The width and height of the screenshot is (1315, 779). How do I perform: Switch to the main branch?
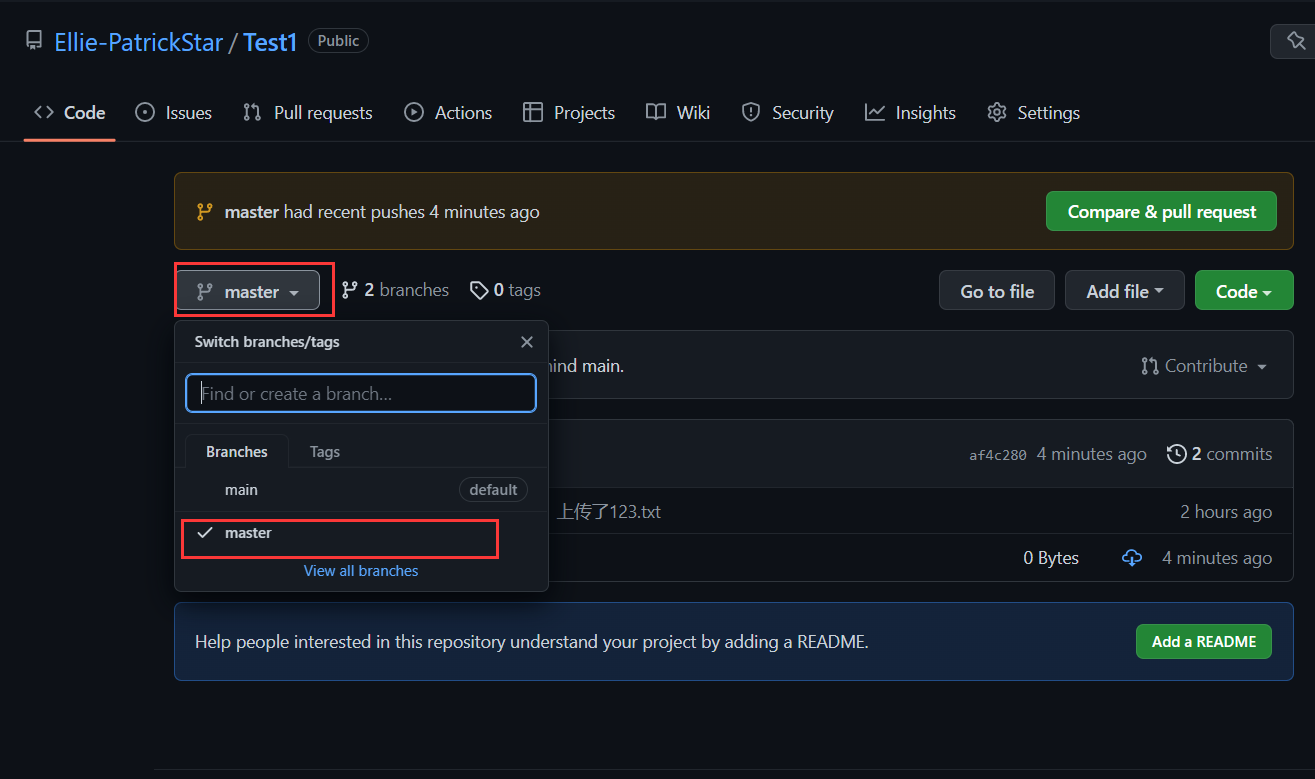(361, 490)
